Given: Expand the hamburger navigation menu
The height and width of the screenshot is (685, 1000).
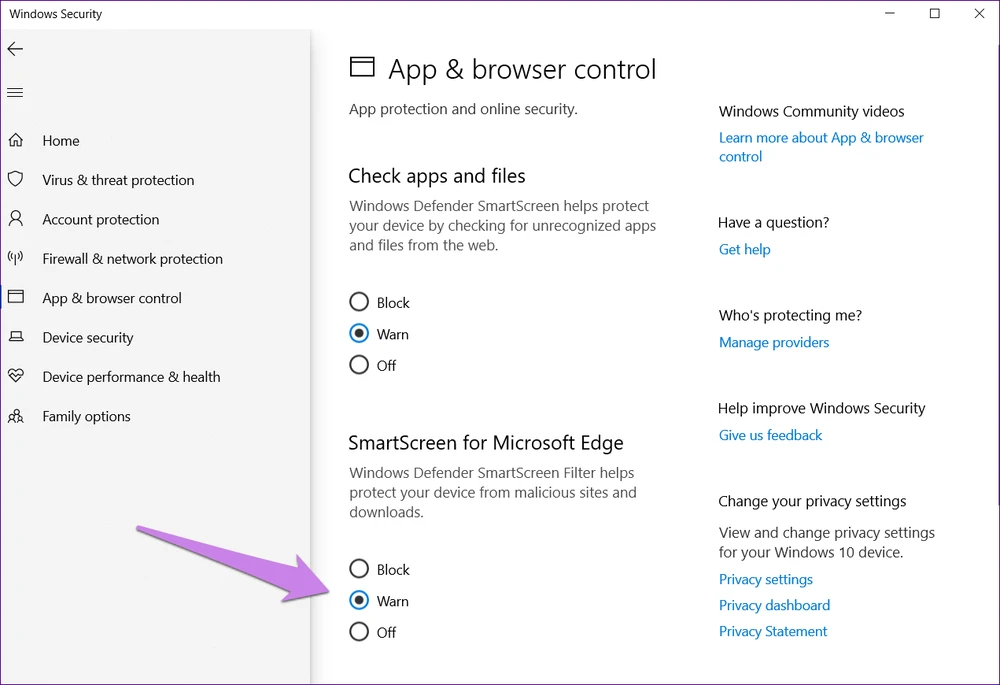Looking at the screenshot, I should click(x=15, y=93).
